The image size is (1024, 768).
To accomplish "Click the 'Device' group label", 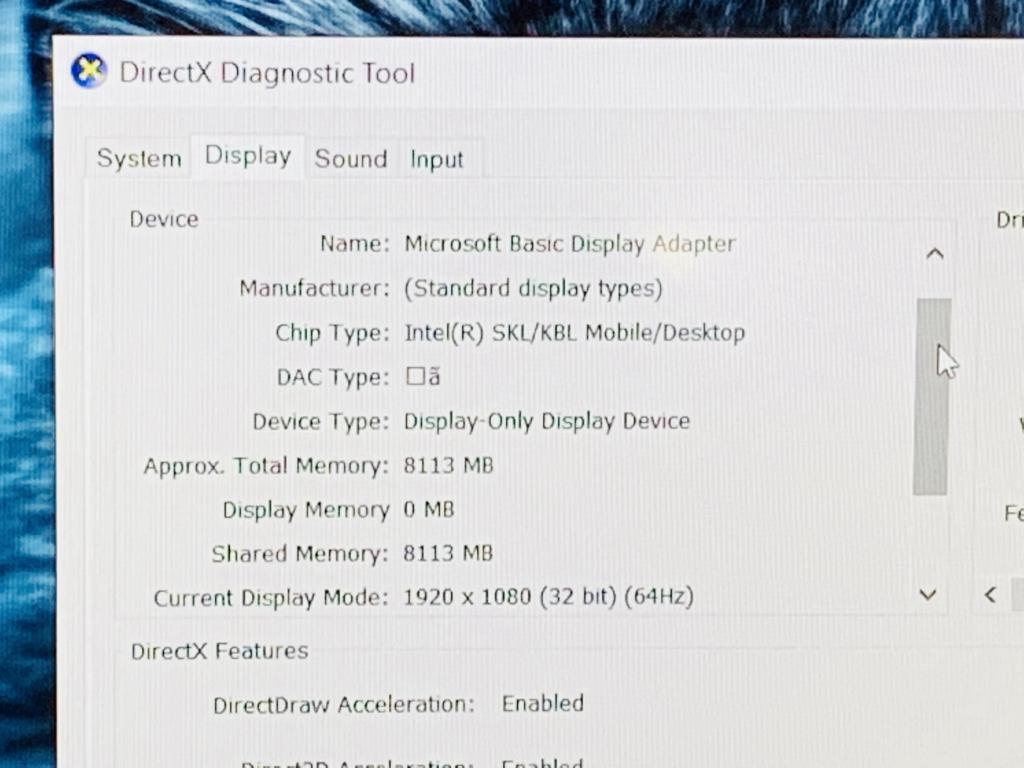I will tap(164, 219).
